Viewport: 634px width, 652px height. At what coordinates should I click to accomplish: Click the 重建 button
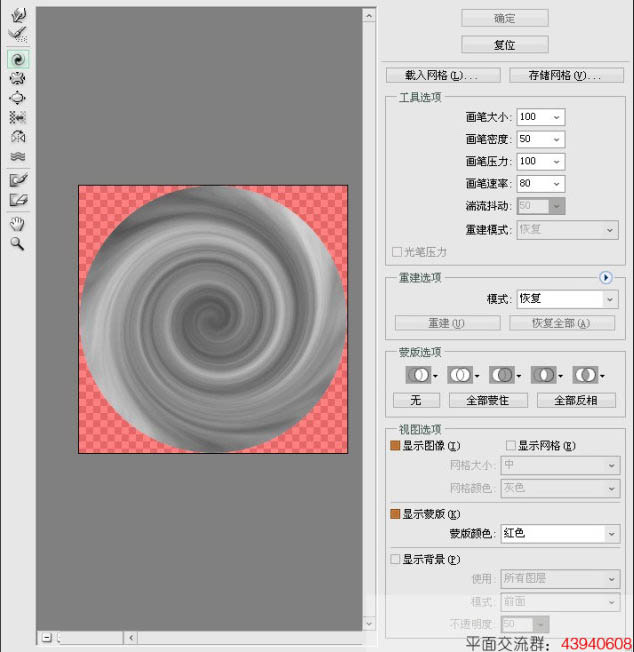click(x=448, y=323)
